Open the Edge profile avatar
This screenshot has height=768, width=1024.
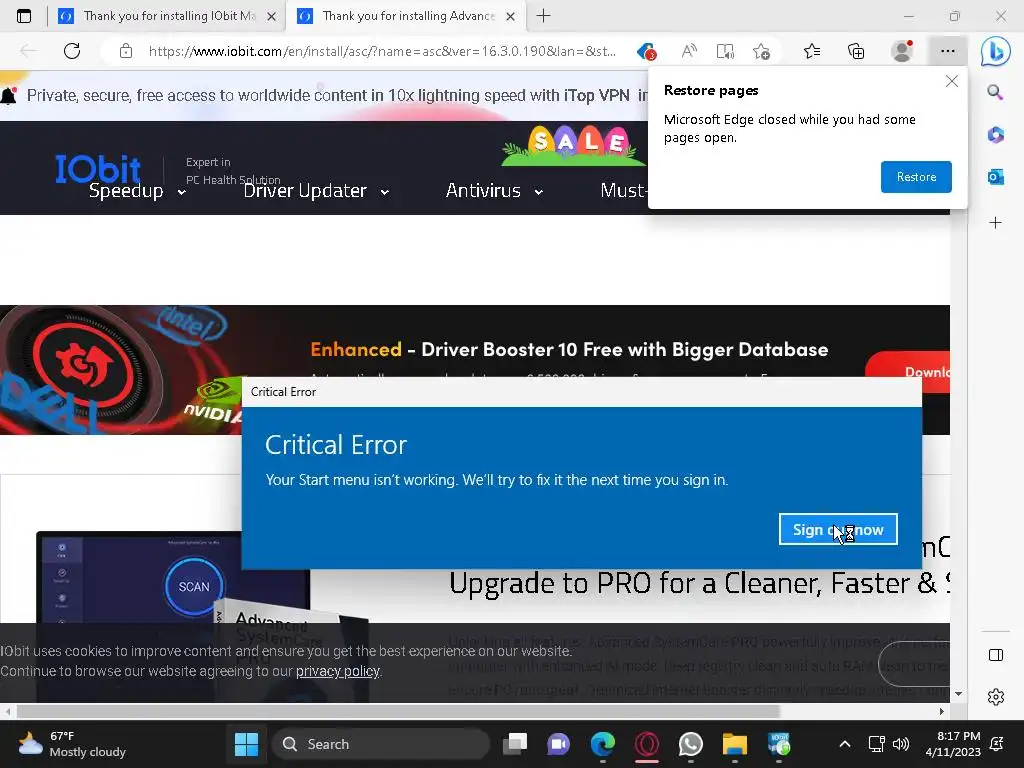click(x=902, y=51)
